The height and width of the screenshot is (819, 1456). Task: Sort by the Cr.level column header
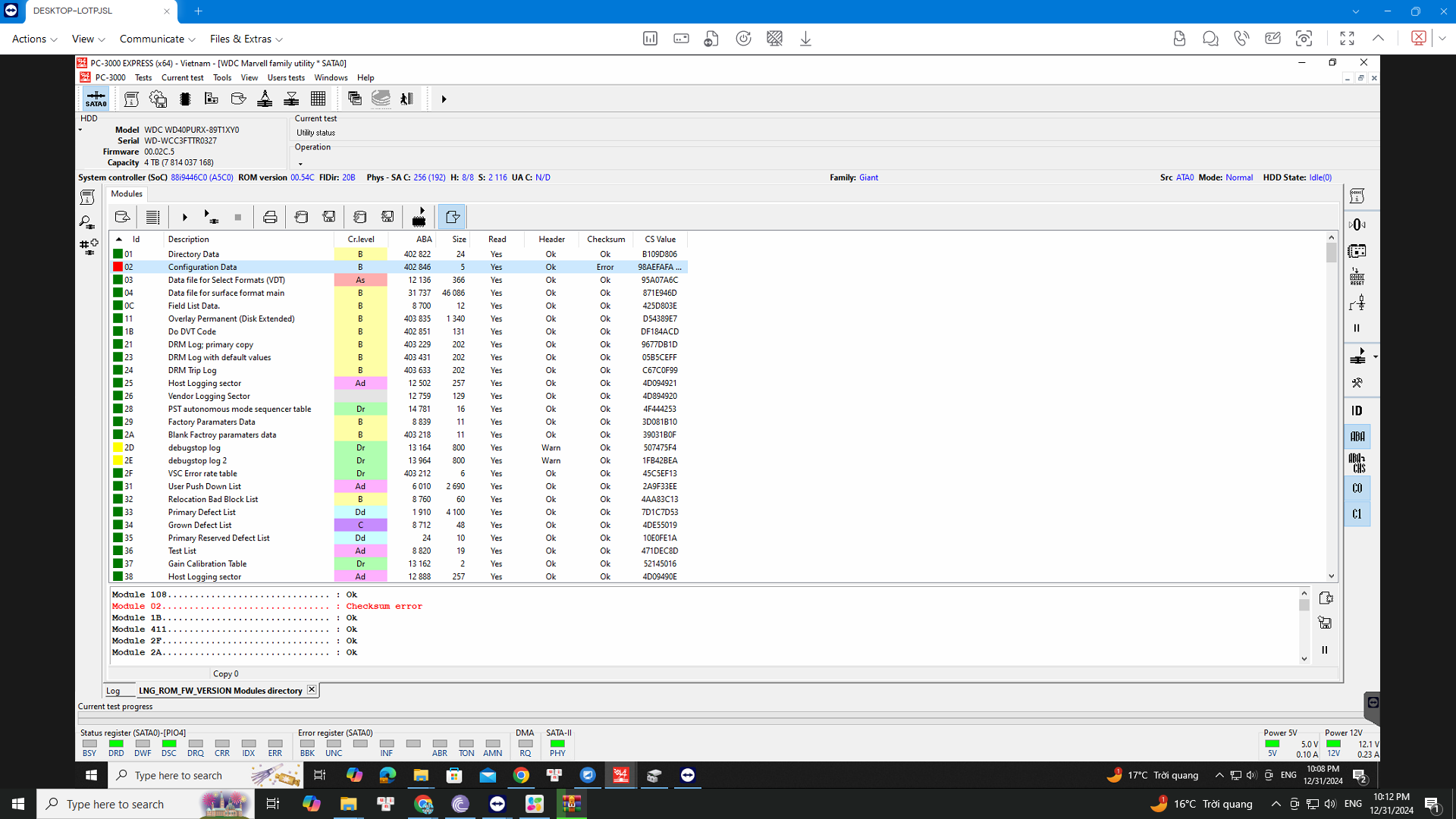[x=361, y=239]
